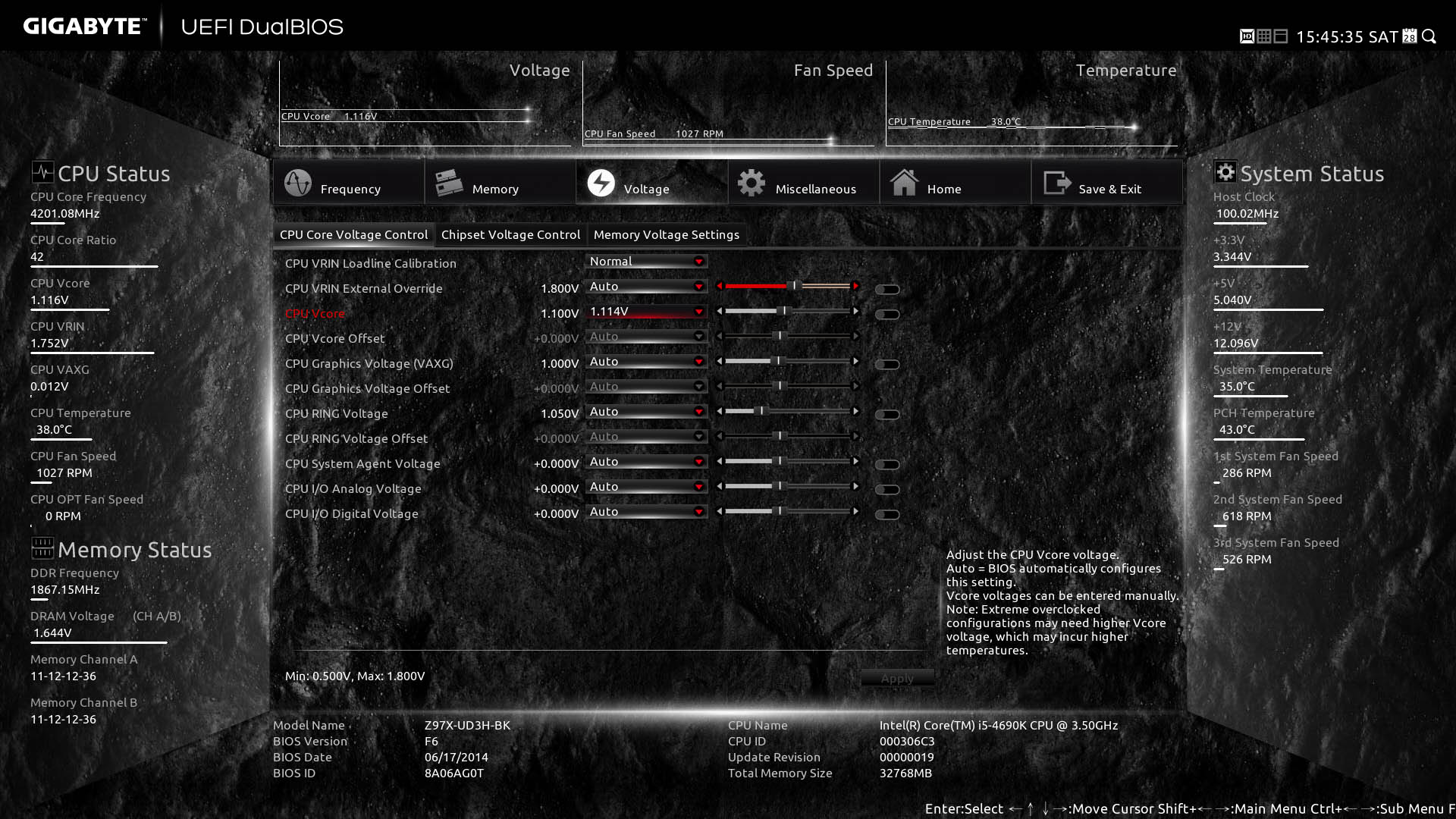Image resolution: width=1456 pixels, height=819 pixels.
Task: Click the System Status gear icon
Action: click(1224, 173)
